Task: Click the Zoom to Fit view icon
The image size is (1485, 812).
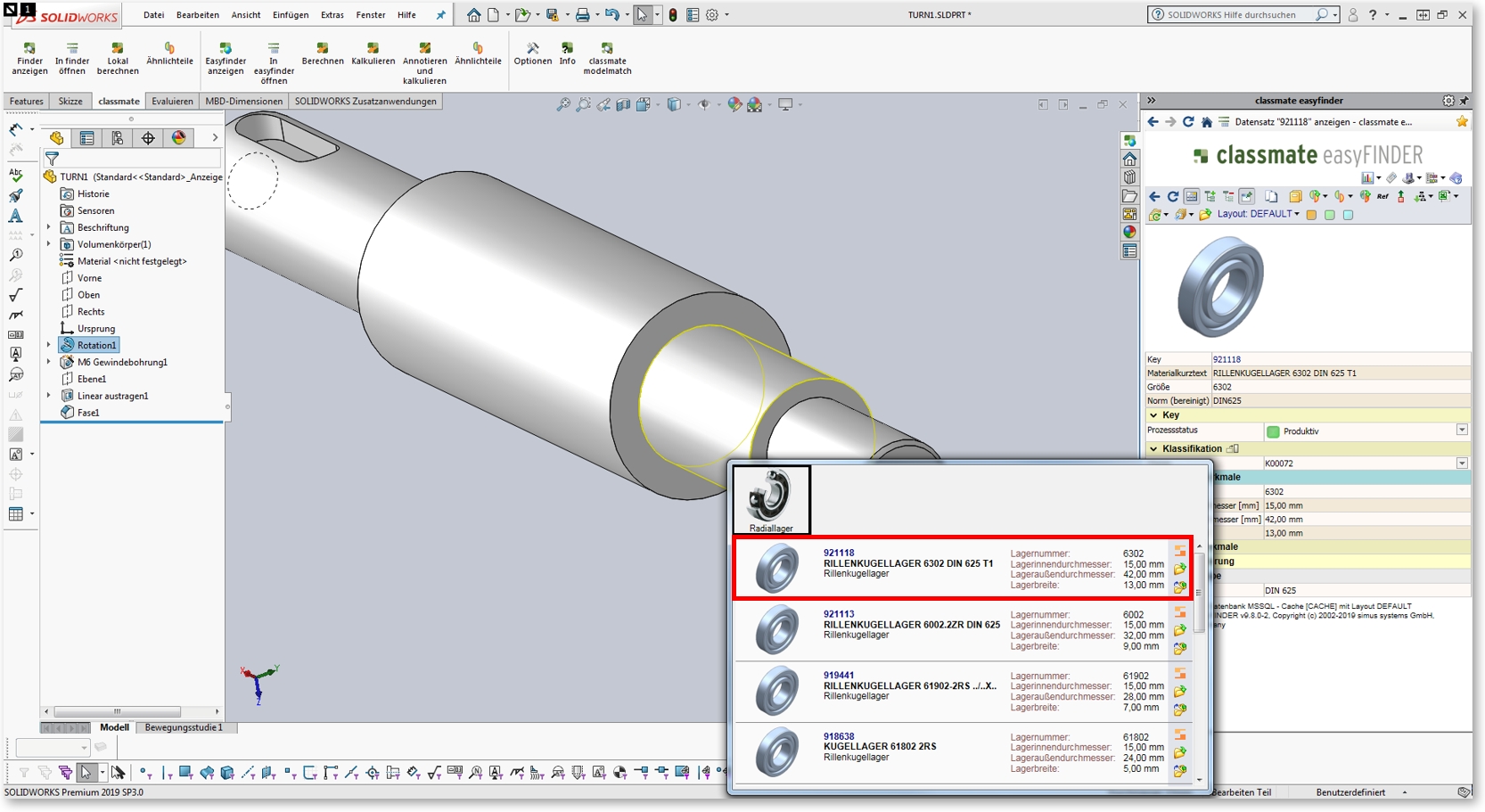Action: pos(563,105)
